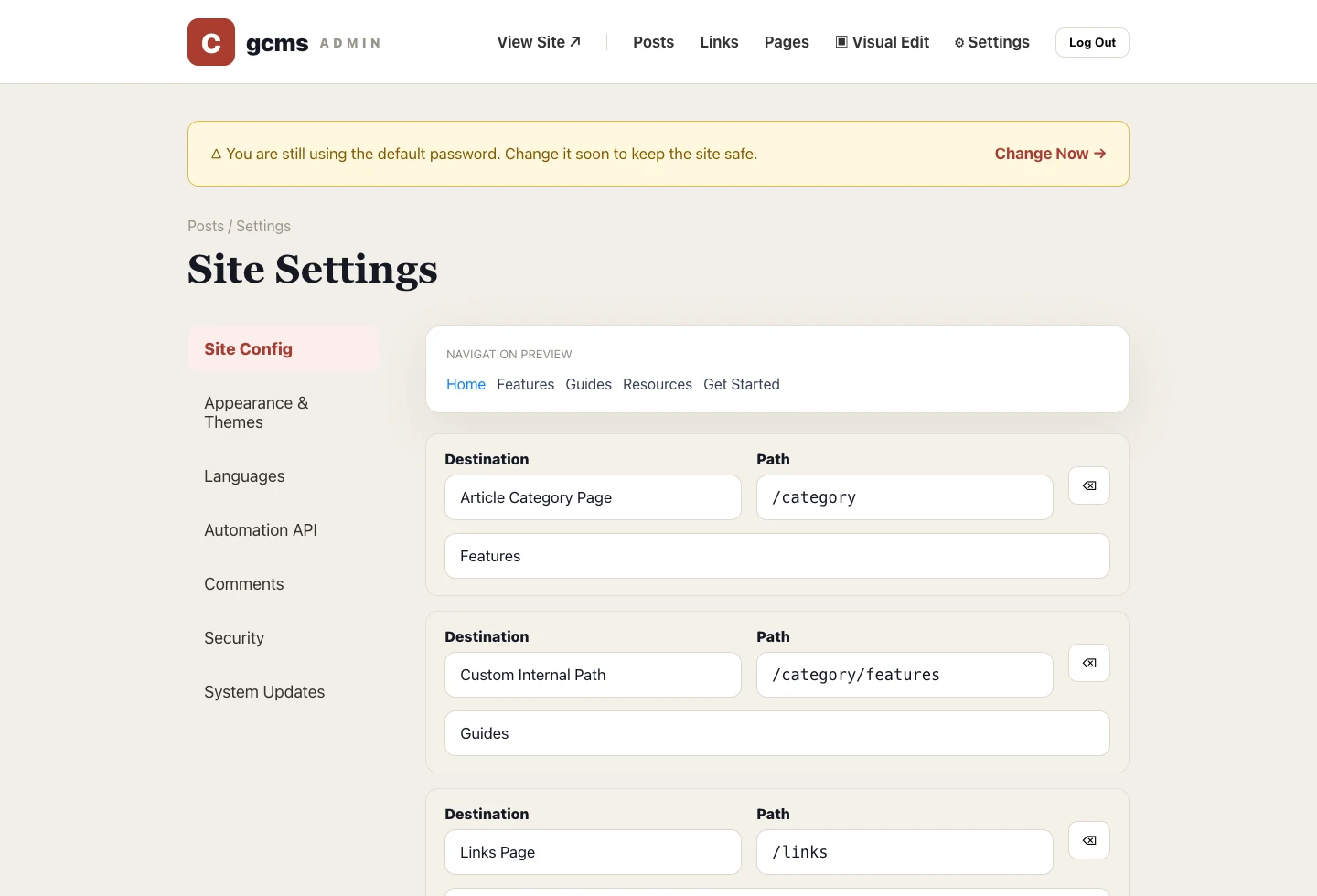Open the Pages menu item
Image resolution: width=1317 pixels, height=896 pixels.
787,42
